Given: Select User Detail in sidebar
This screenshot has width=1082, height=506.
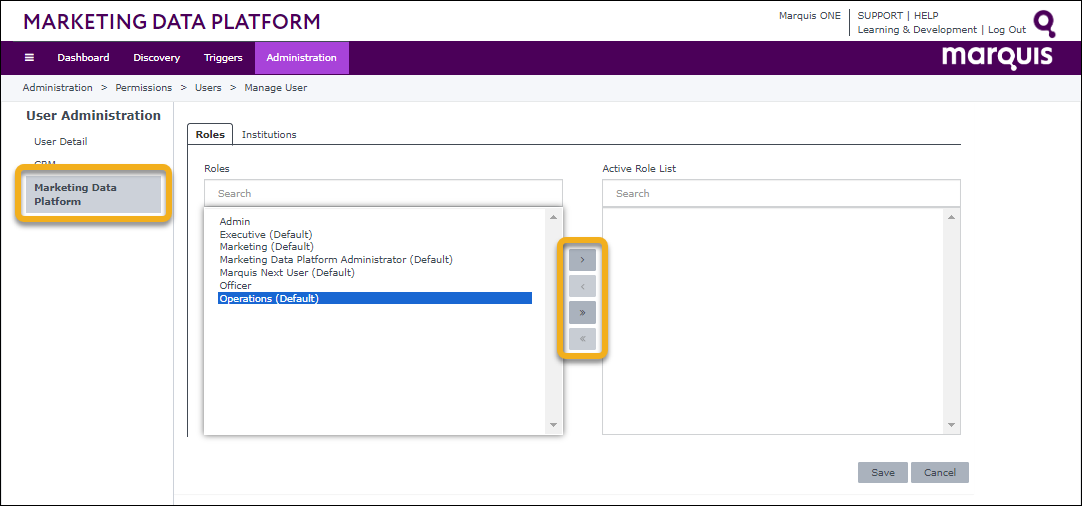Looking at the screenshot, I should point(60,141).
